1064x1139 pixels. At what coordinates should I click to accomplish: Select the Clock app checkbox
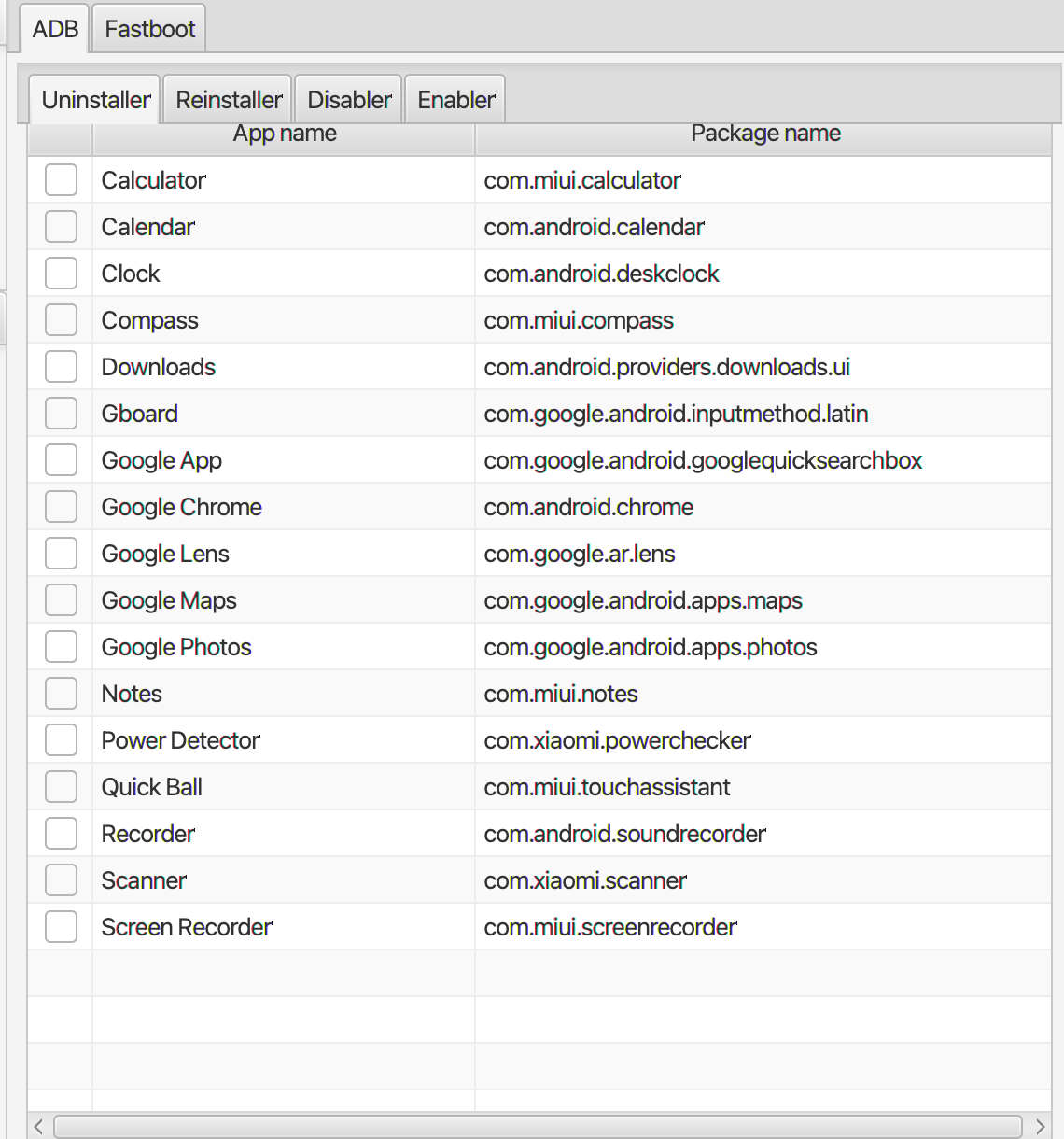pyautogui.click(x=62, y=273)
